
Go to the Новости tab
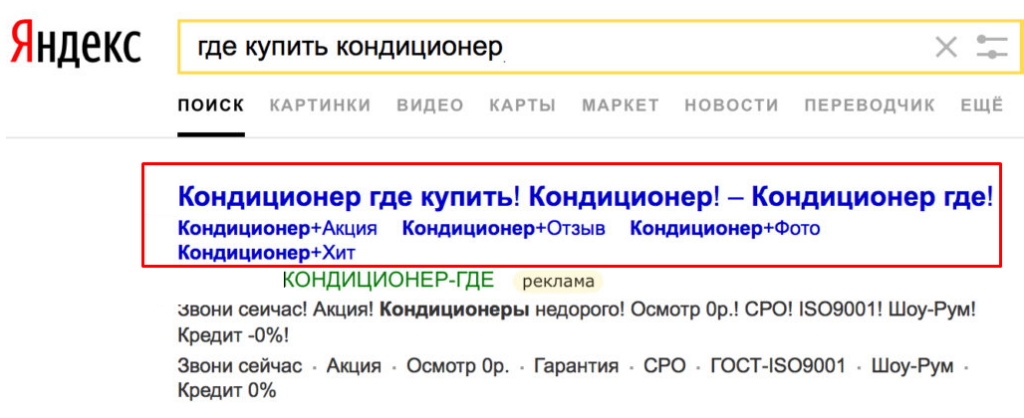click(731, 105)
